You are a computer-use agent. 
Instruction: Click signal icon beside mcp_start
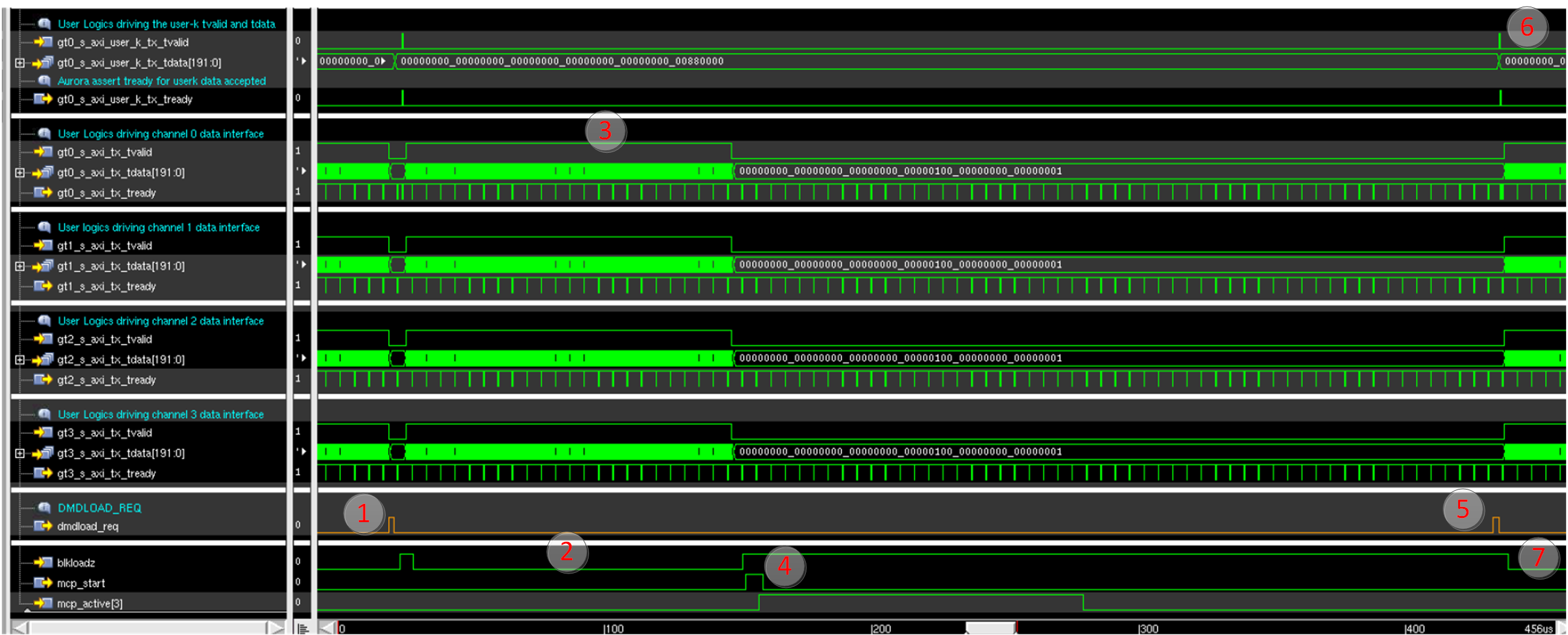[x=43, y=582]
